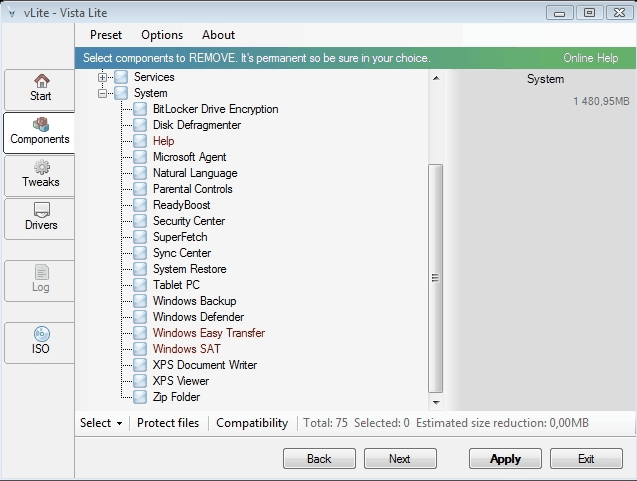The height and width of the screenshot is (481, 637).
Task: Tick Tablet PC checkbox
Action: pos(140,285)
